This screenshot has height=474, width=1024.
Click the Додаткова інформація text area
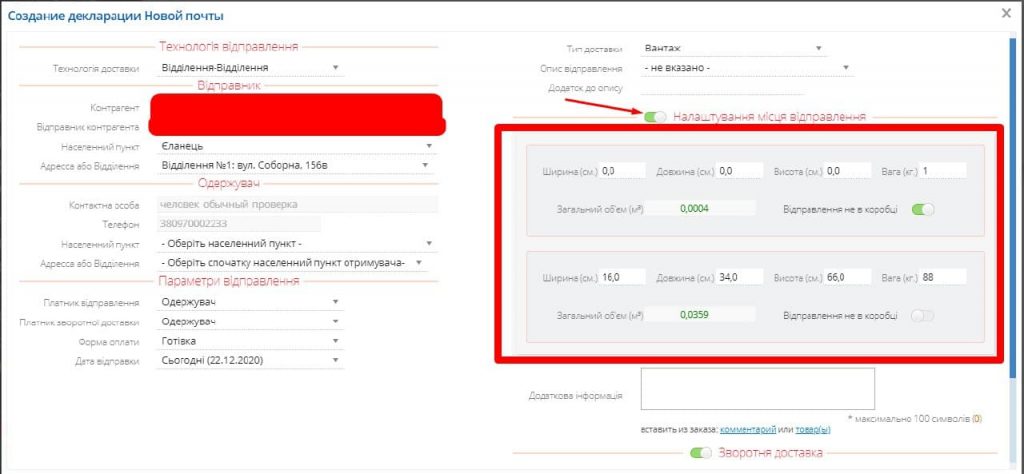(758, 389)
